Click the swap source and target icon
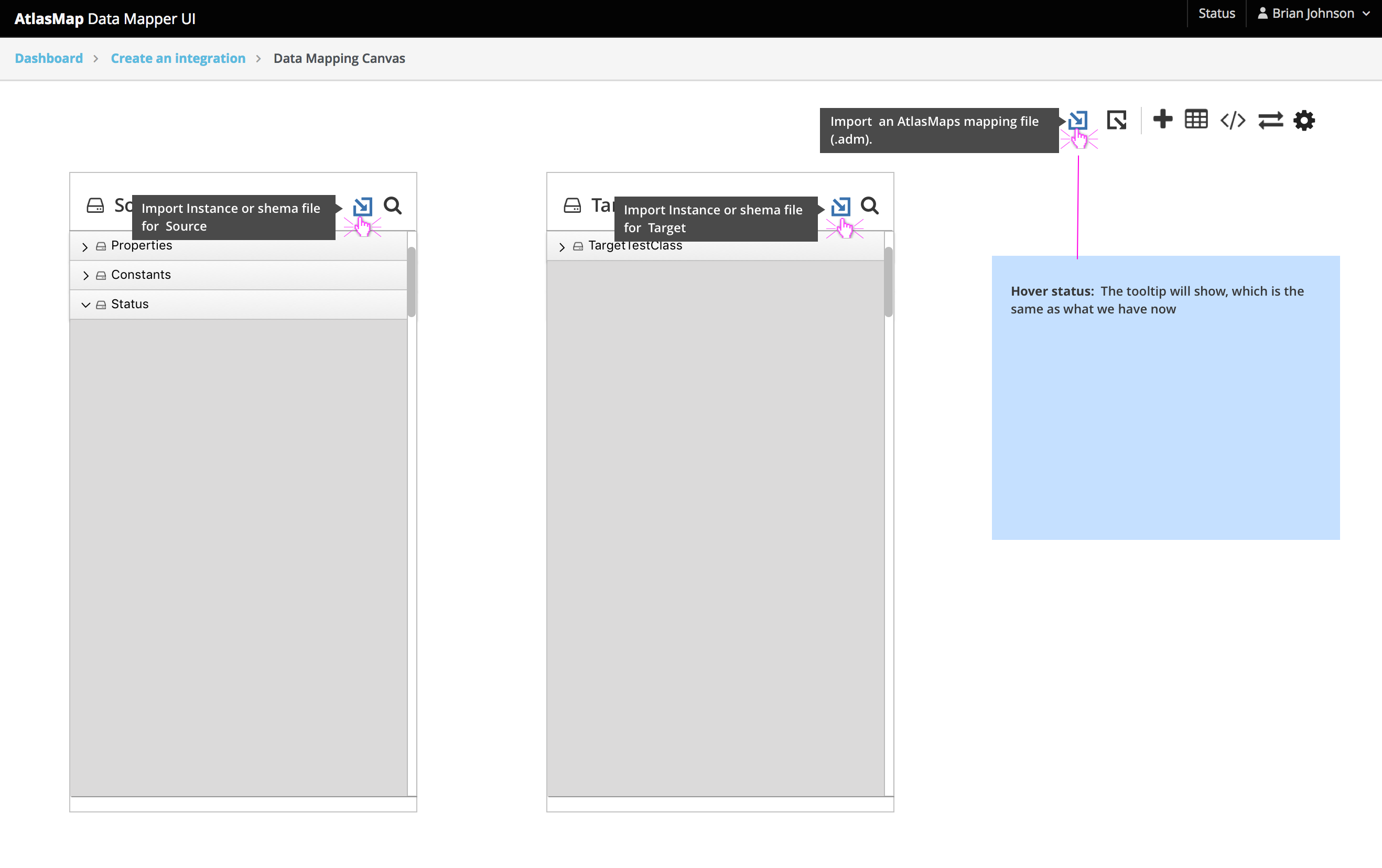Image resolution: width=1382 pixels, height=868 pixels. [x=1271, y=120]
